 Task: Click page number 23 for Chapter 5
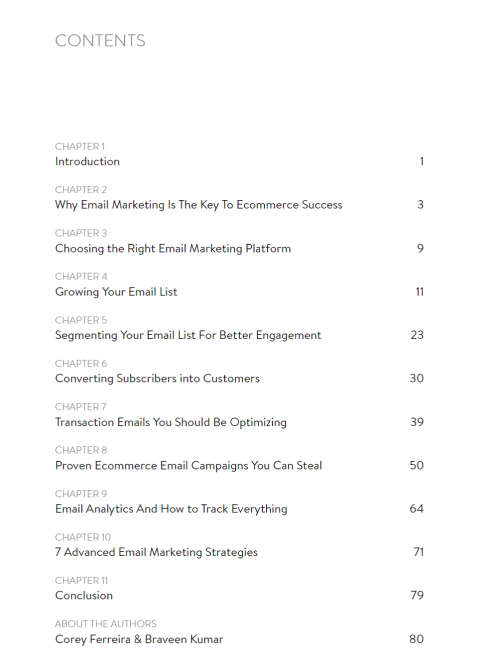coord(417,335)
